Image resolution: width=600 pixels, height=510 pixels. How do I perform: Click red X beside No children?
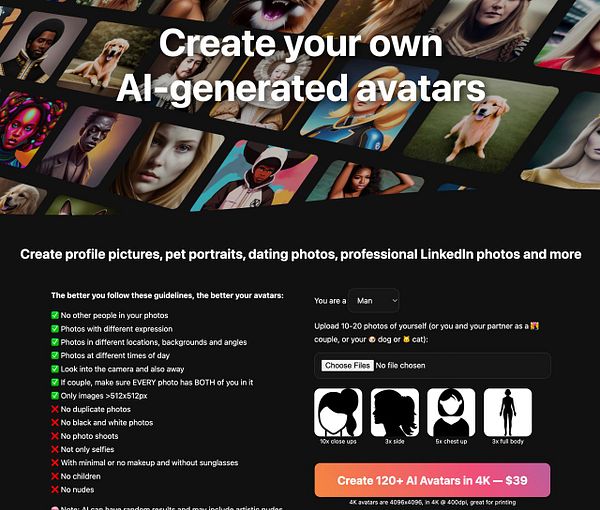(55, 476)
